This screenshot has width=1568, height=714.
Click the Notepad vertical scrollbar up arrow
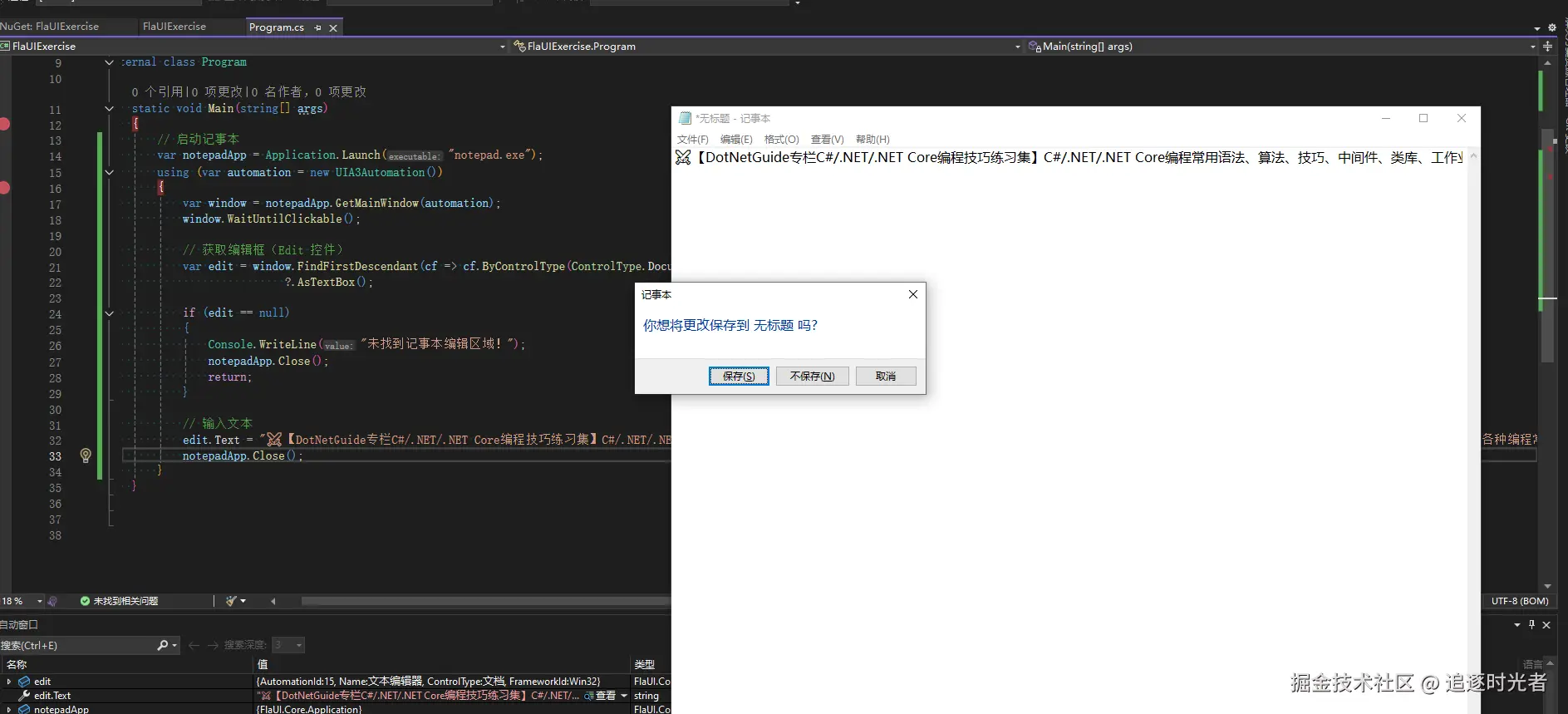click(1473, 155)
